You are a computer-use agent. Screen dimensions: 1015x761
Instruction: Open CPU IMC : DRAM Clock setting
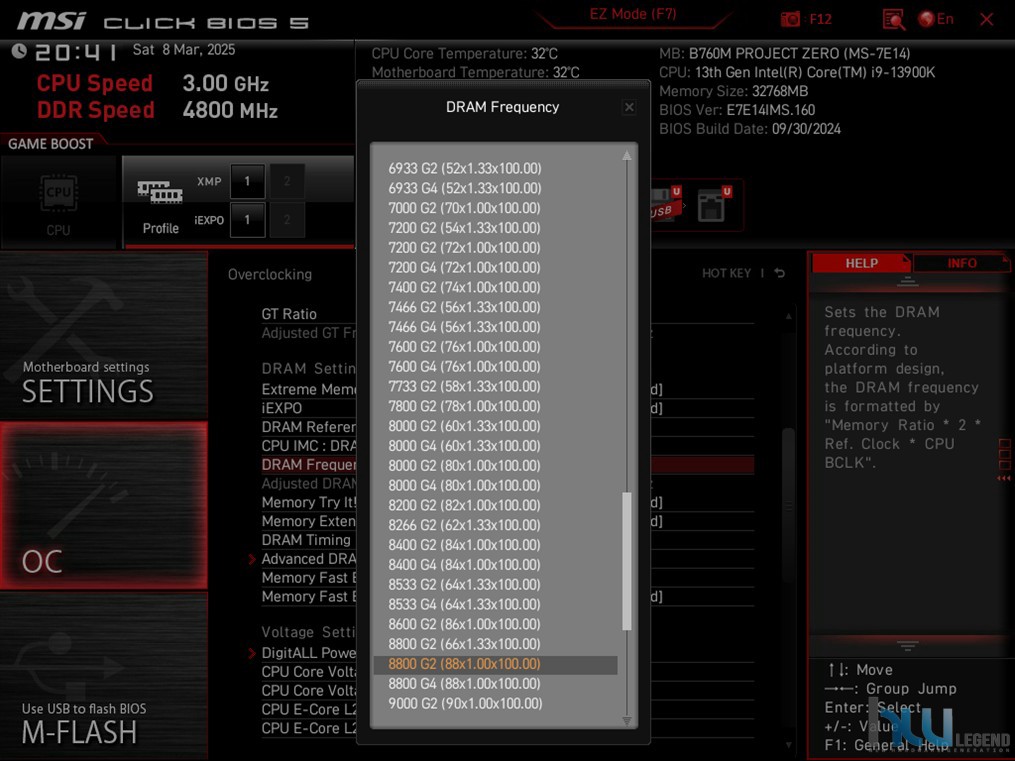[x=309, y=446]
